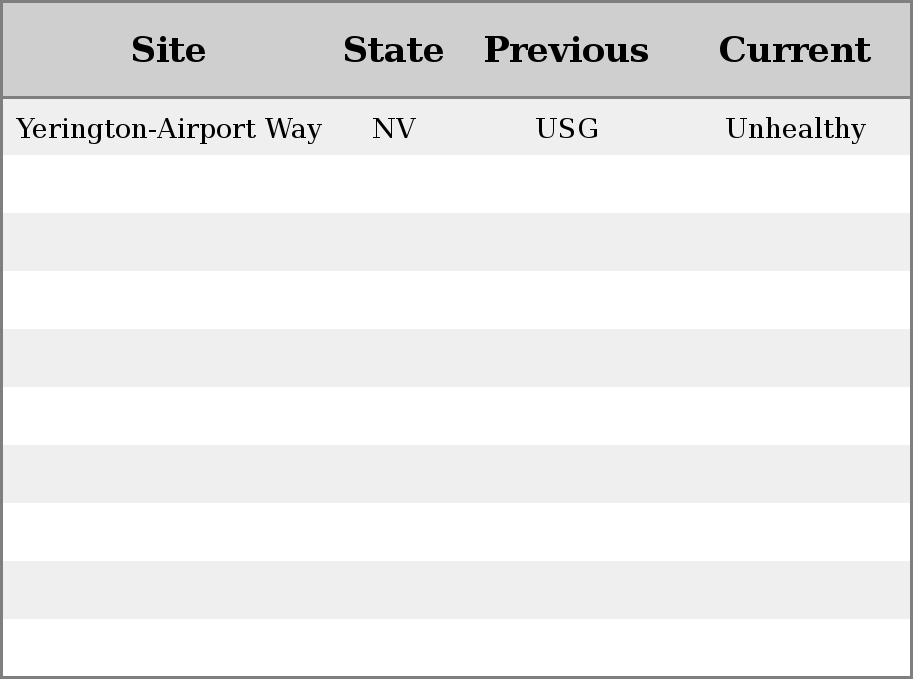Select the Yerington-Airport Way site cell
Viewport: 913px width, 679px height.
(168, 128)
